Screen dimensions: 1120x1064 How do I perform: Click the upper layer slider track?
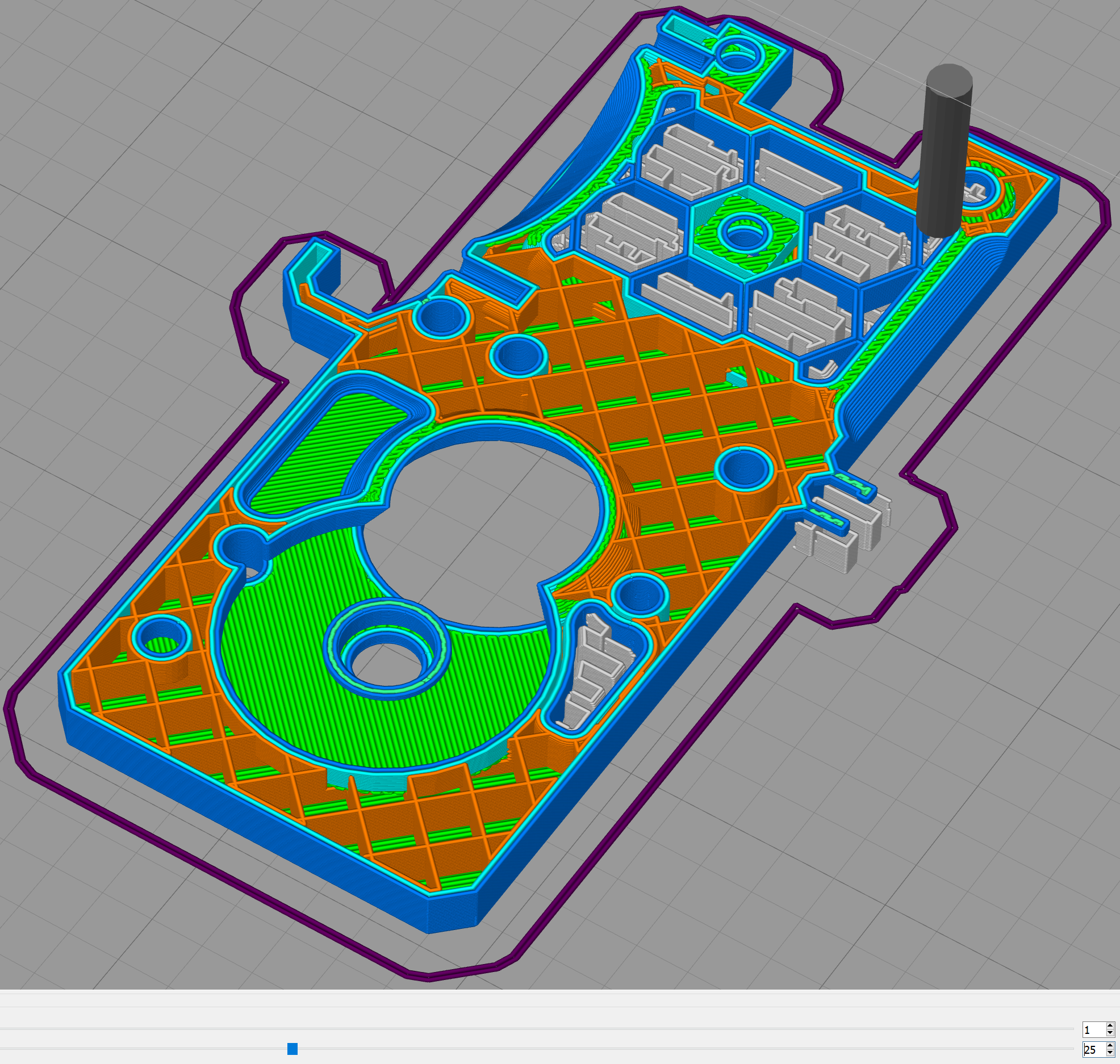537,1029
